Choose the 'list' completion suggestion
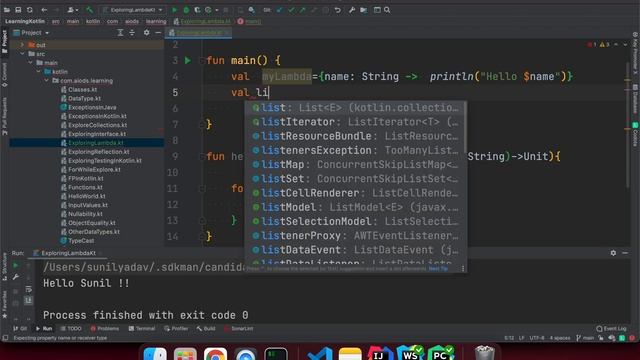The width and height of the screenshot is (640, 360). pos(356,108)
